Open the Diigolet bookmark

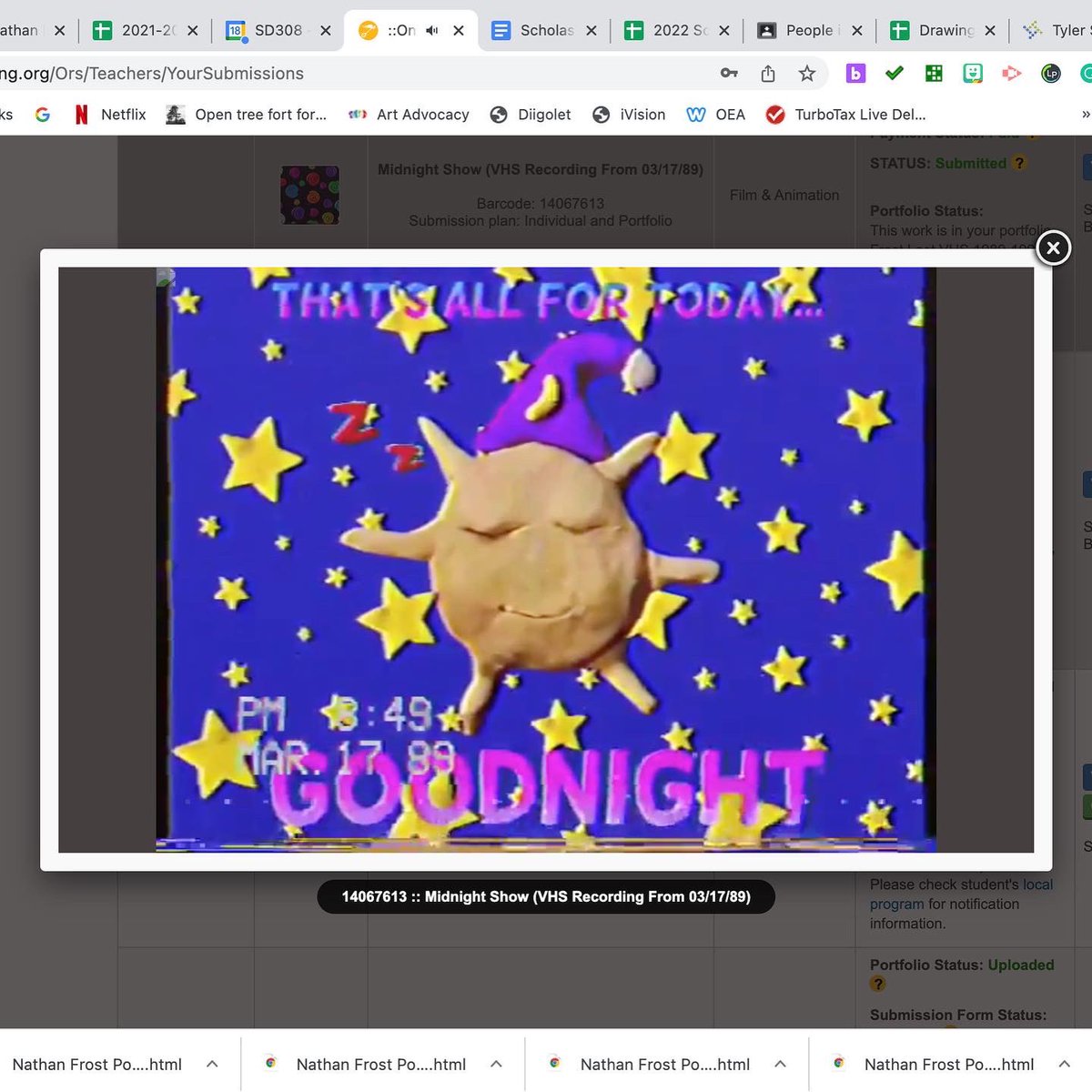(531, 115)
